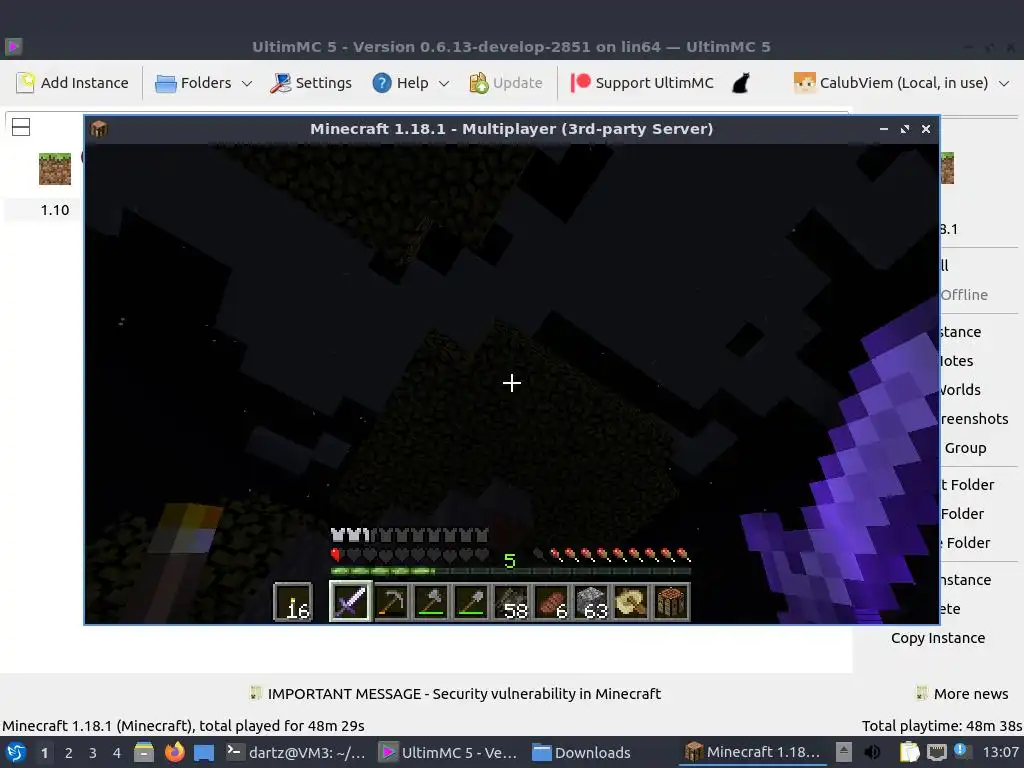Image resolution: width=1024 pixels, height=768 pixels.
Task: Click the Minecraft window title icon
Action: [99, 129]
